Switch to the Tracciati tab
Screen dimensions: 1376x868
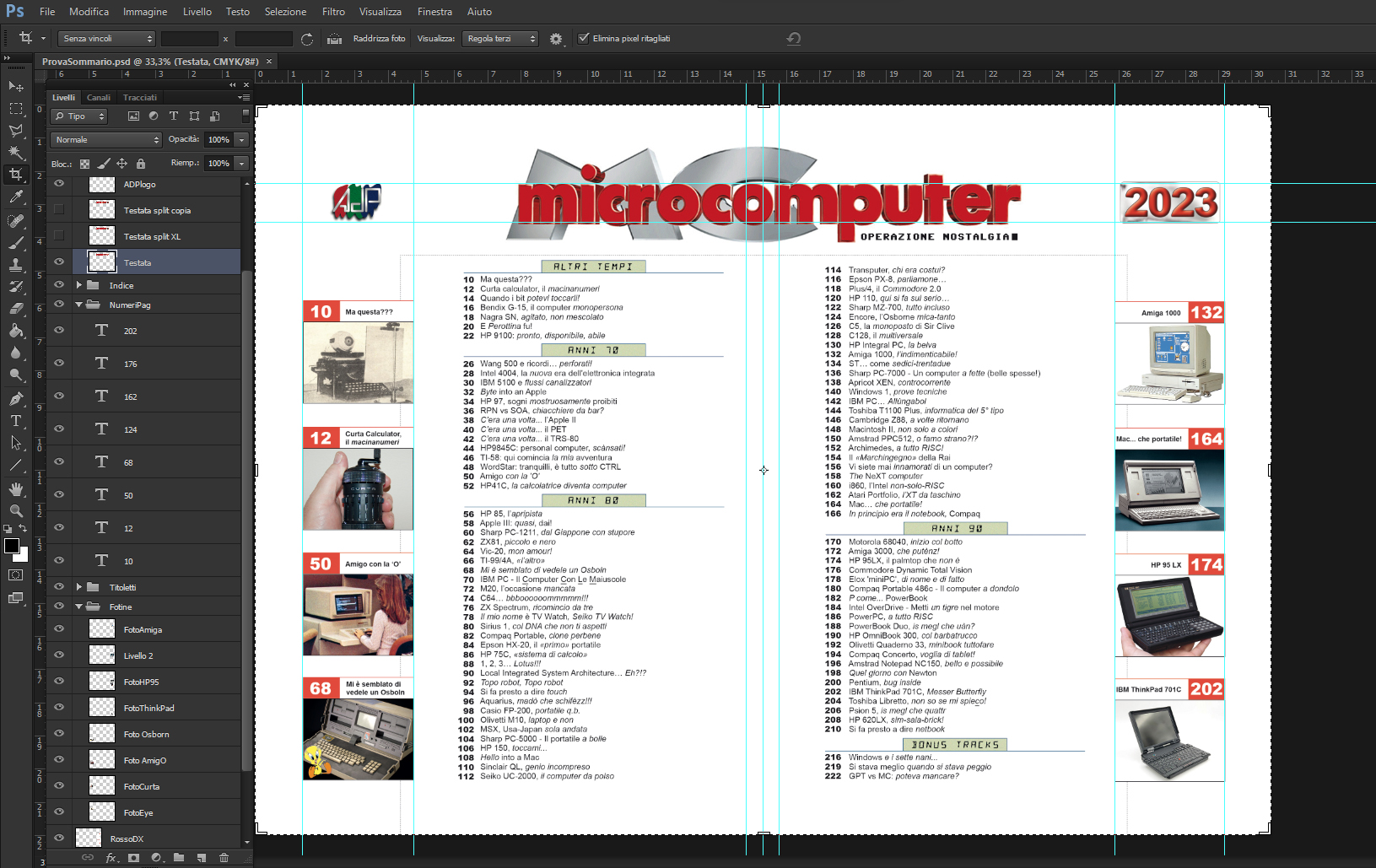click(140, 98)
